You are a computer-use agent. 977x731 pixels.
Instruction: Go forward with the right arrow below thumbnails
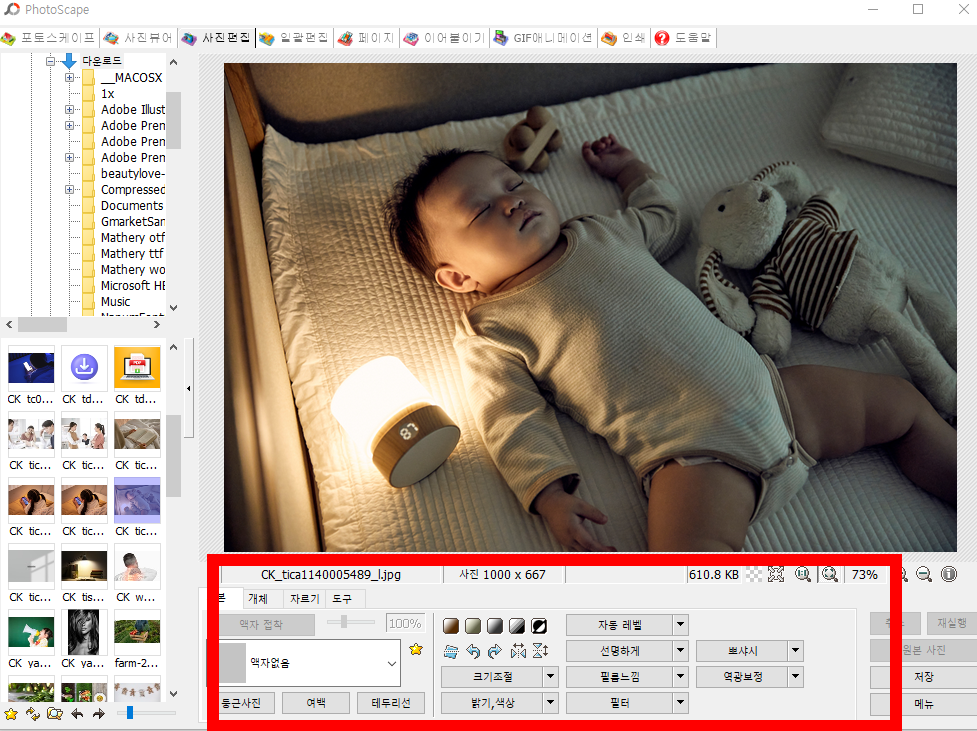98,714
